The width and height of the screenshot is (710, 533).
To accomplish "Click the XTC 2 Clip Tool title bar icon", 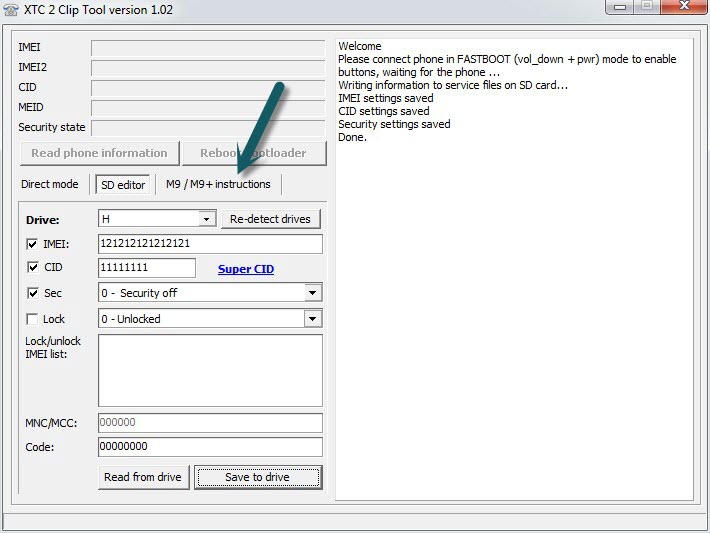I will pyautogui.click(x=11, y=10).
